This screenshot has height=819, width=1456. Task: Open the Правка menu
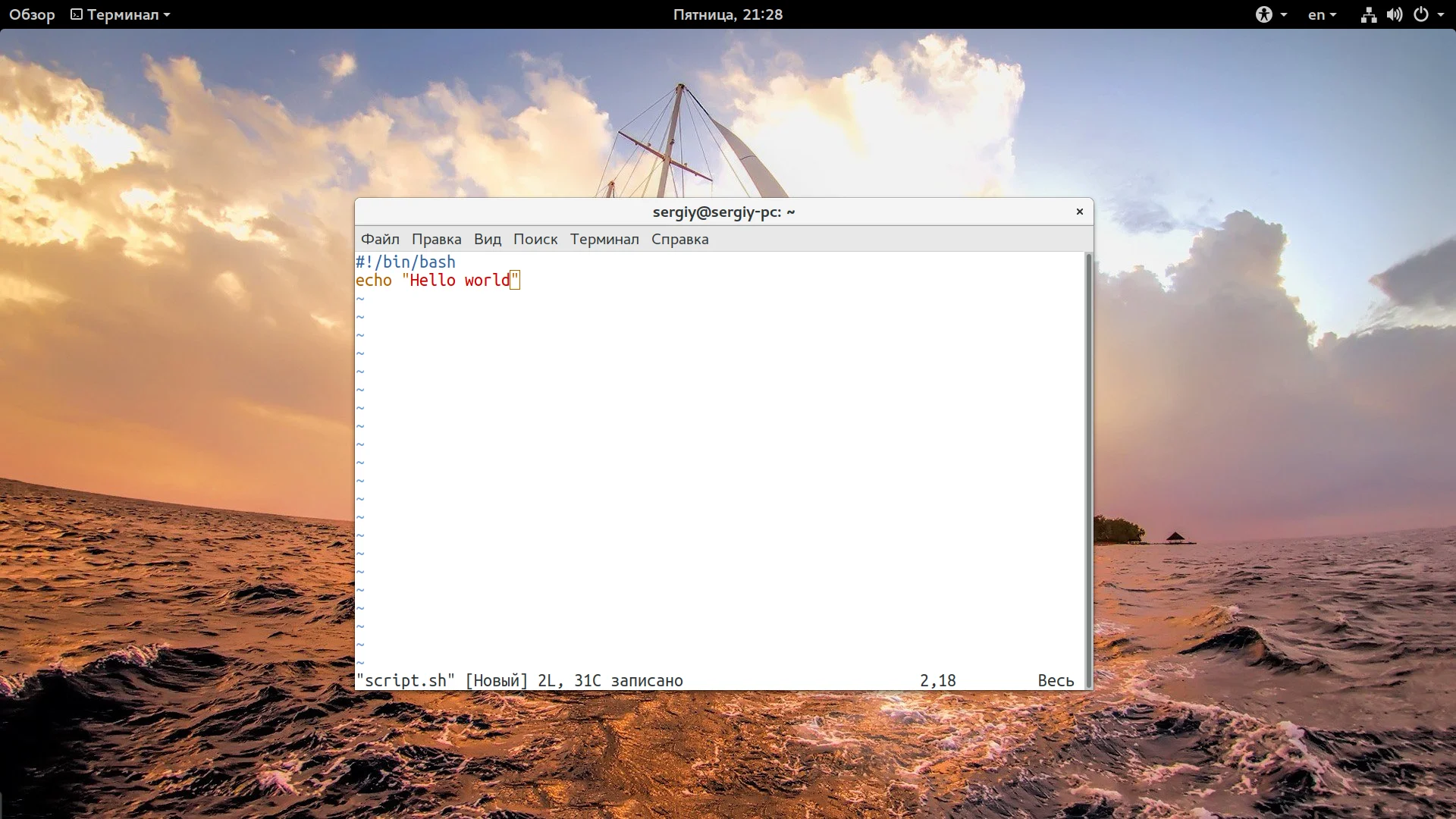436,239
